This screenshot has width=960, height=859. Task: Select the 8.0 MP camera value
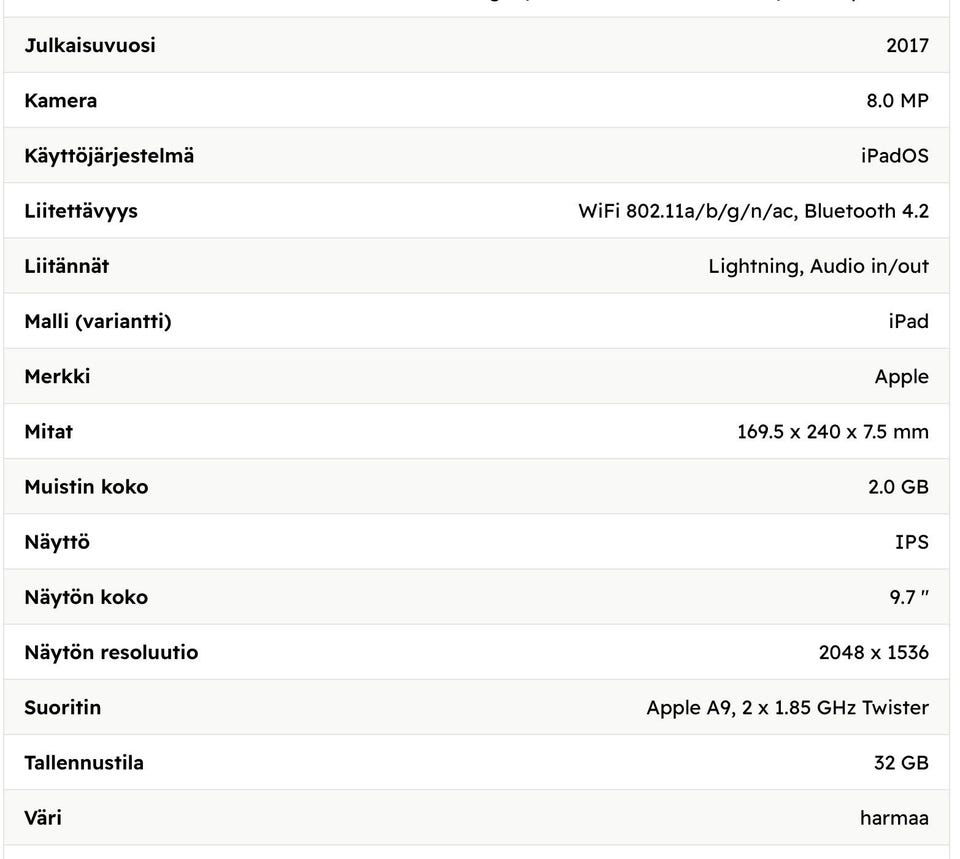[x=898, y=100]
